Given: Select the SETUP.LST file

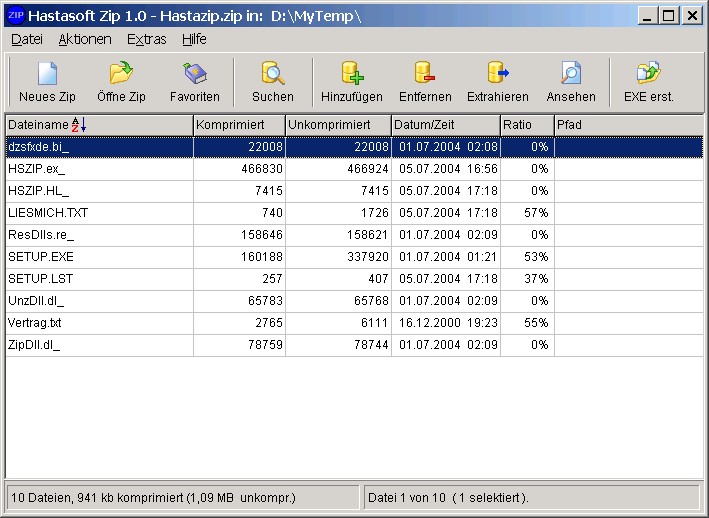Looking at the screenshot, I should pyautogui.click(x=40, y=279).
